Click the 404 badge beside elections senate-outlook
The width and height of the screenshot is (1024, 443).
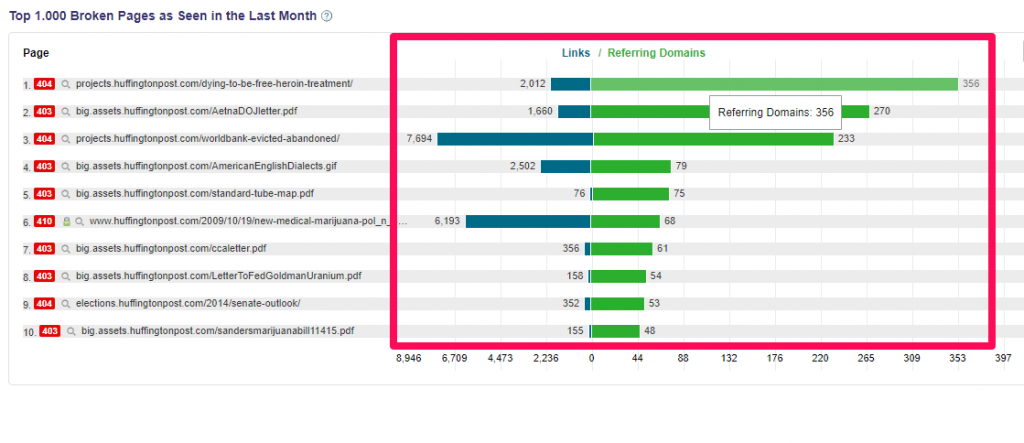(44, 304)
